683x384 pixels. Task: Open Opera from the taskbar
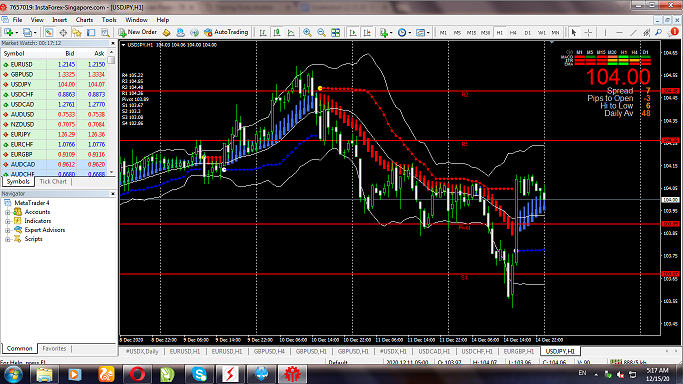tap(137, 374)
